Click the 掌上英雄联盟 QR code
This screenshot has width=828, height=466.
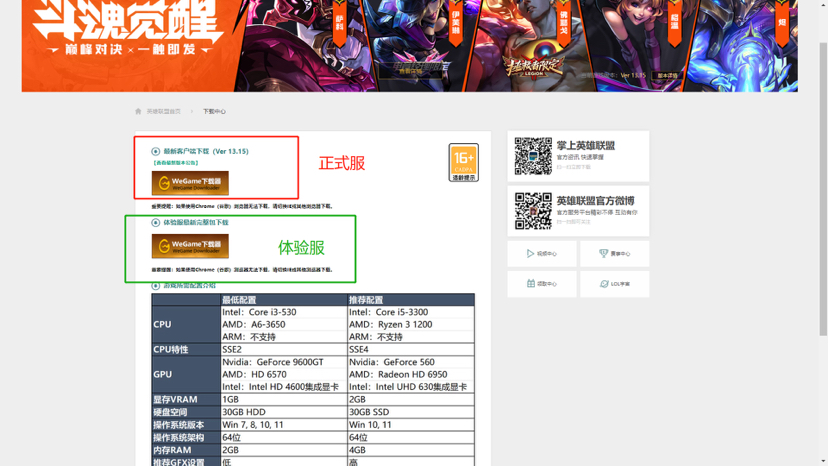tap(533, 156)
